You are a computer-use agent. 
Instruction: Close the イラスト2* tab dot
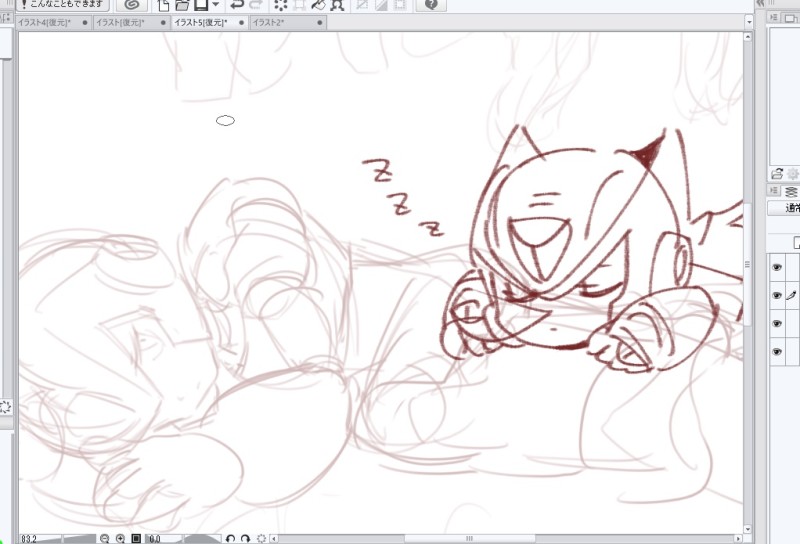(x=320, y=22)
